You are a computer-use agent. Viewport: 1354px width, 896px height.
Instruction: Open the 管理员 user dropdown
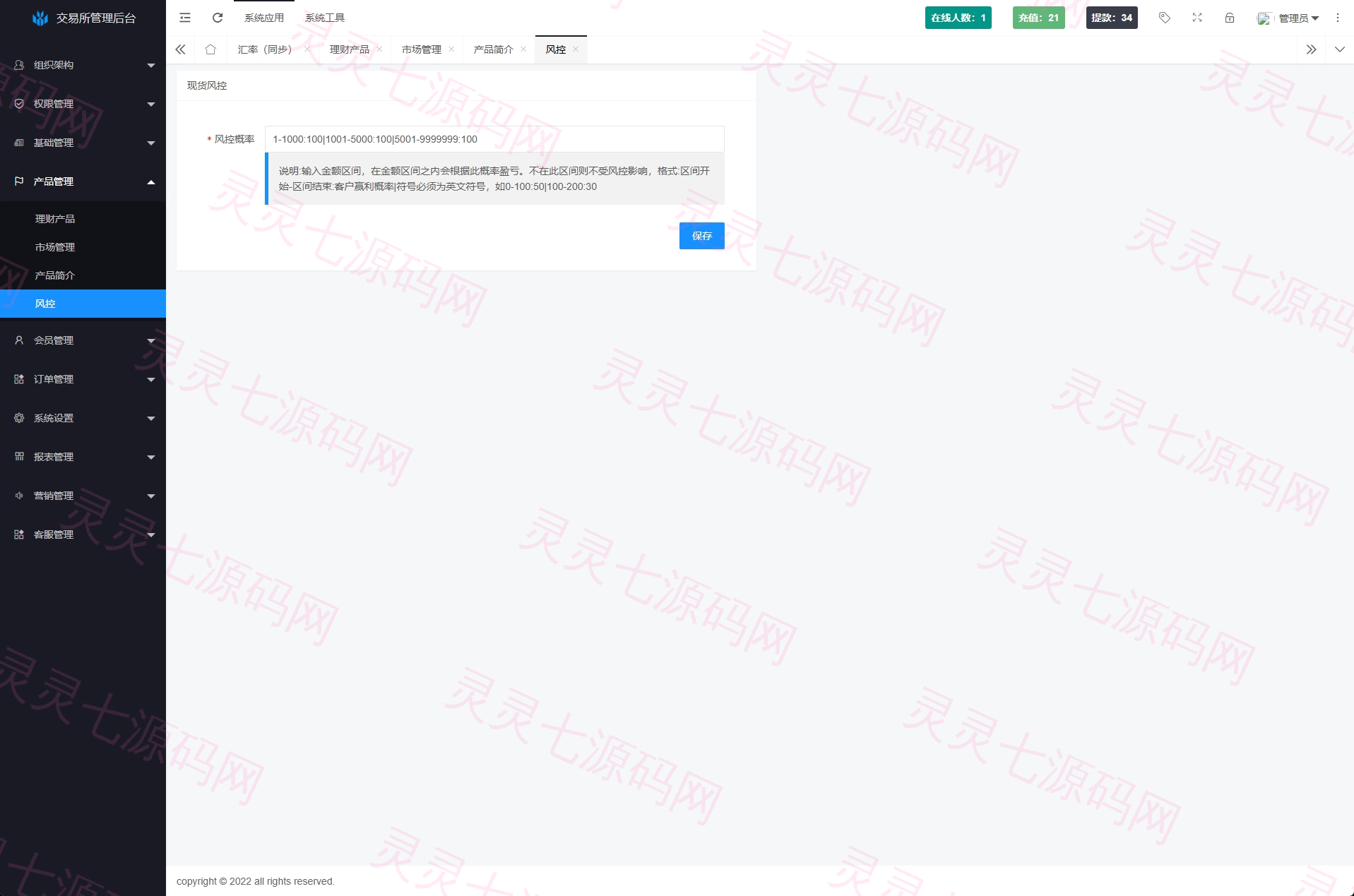(1288, 18)
